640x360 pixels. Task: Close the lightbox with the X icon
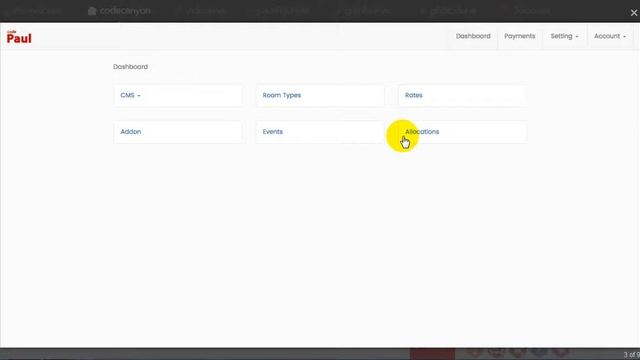click(633, 13)
